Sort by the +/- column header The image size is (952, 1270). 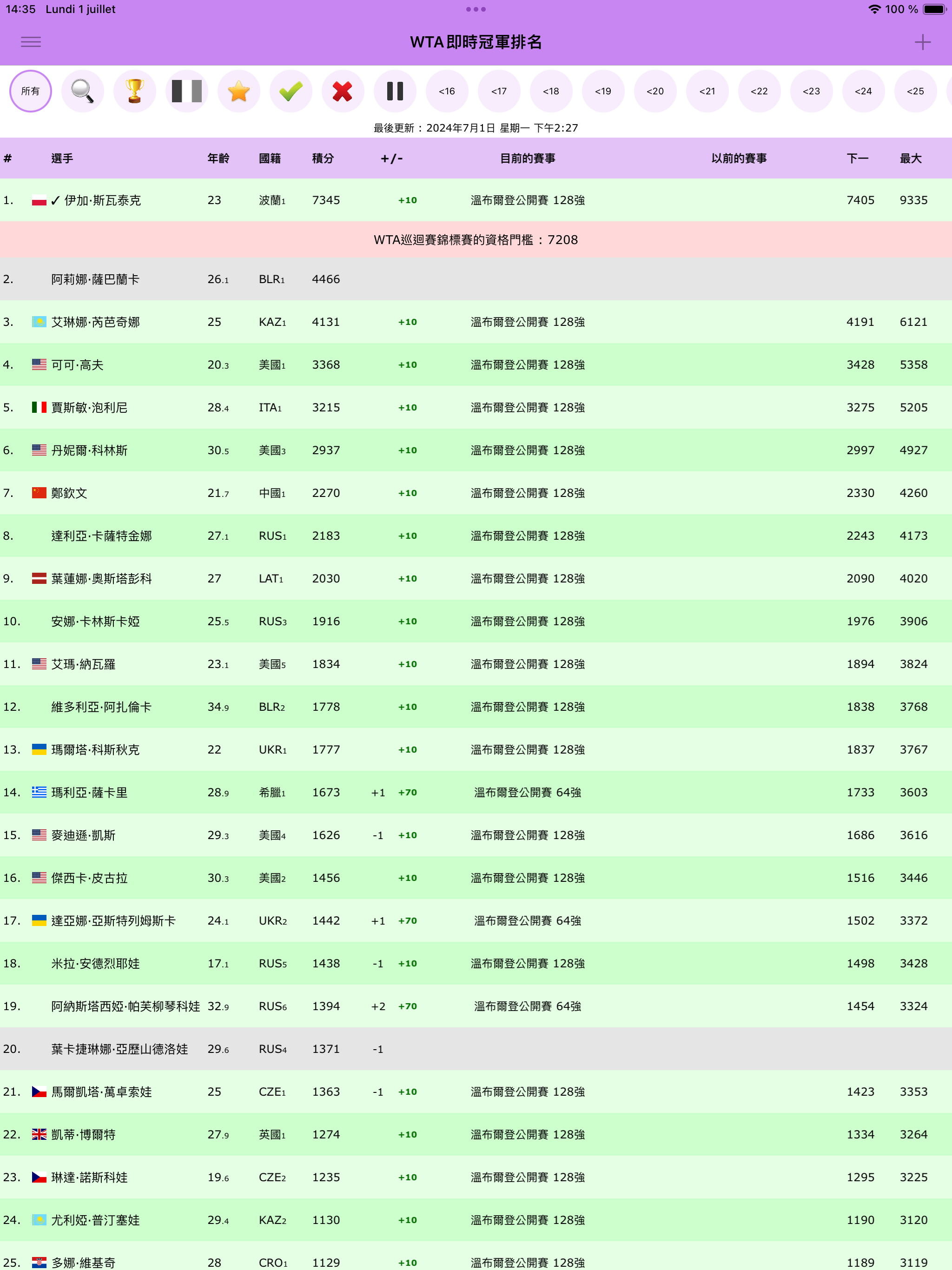click(x=391, y=159)
